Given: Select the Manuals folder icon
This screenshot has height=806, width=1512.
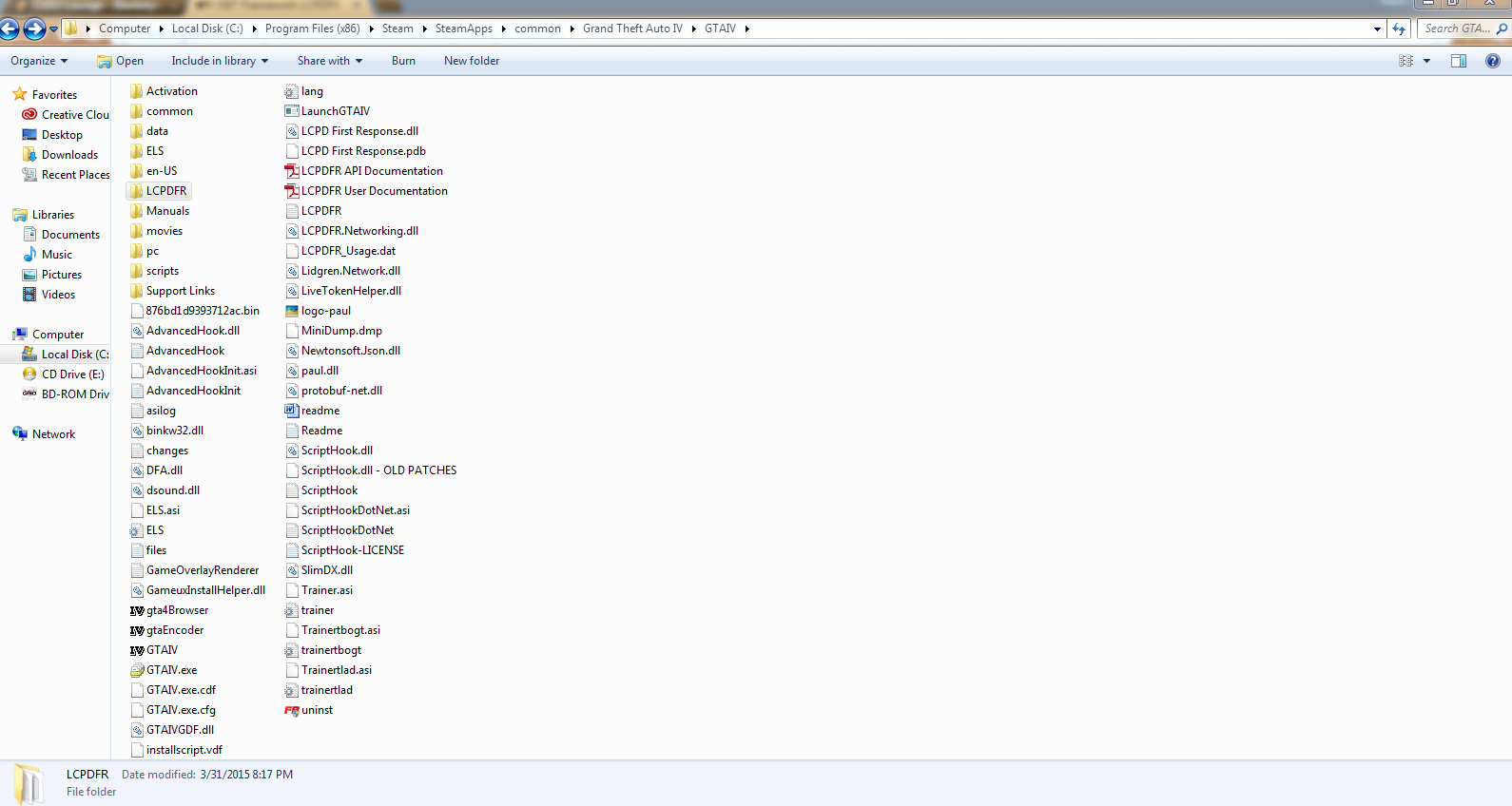Looking at the screenshot, I should coord(137,211).
